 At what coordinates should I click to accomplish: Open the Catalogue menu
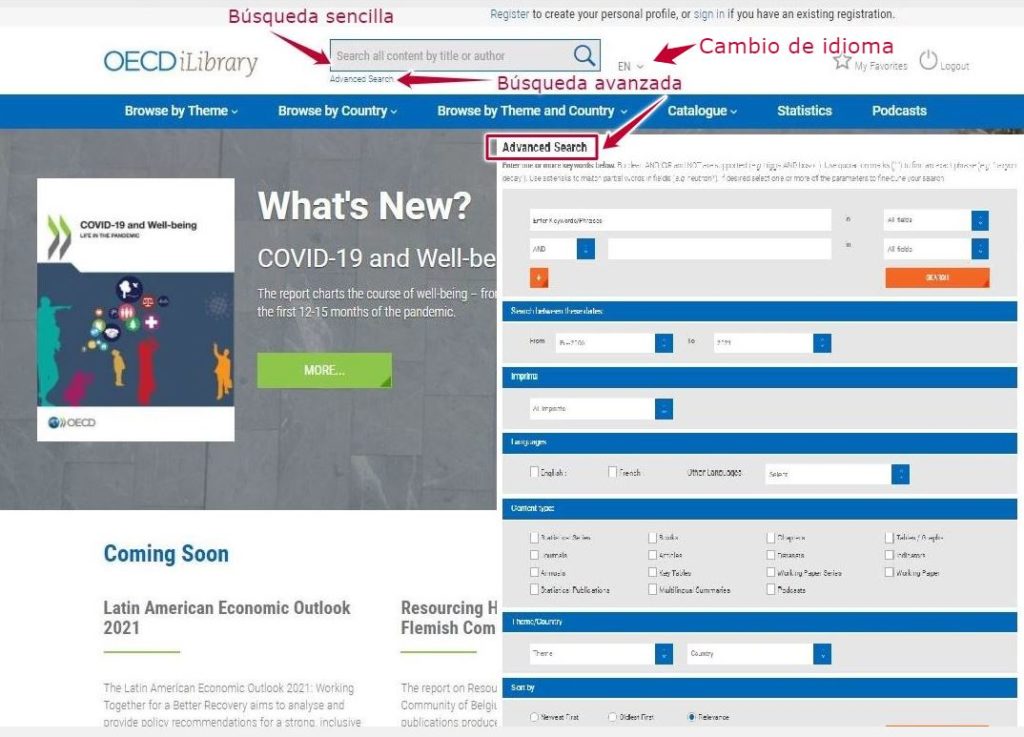tap(702, 111)
